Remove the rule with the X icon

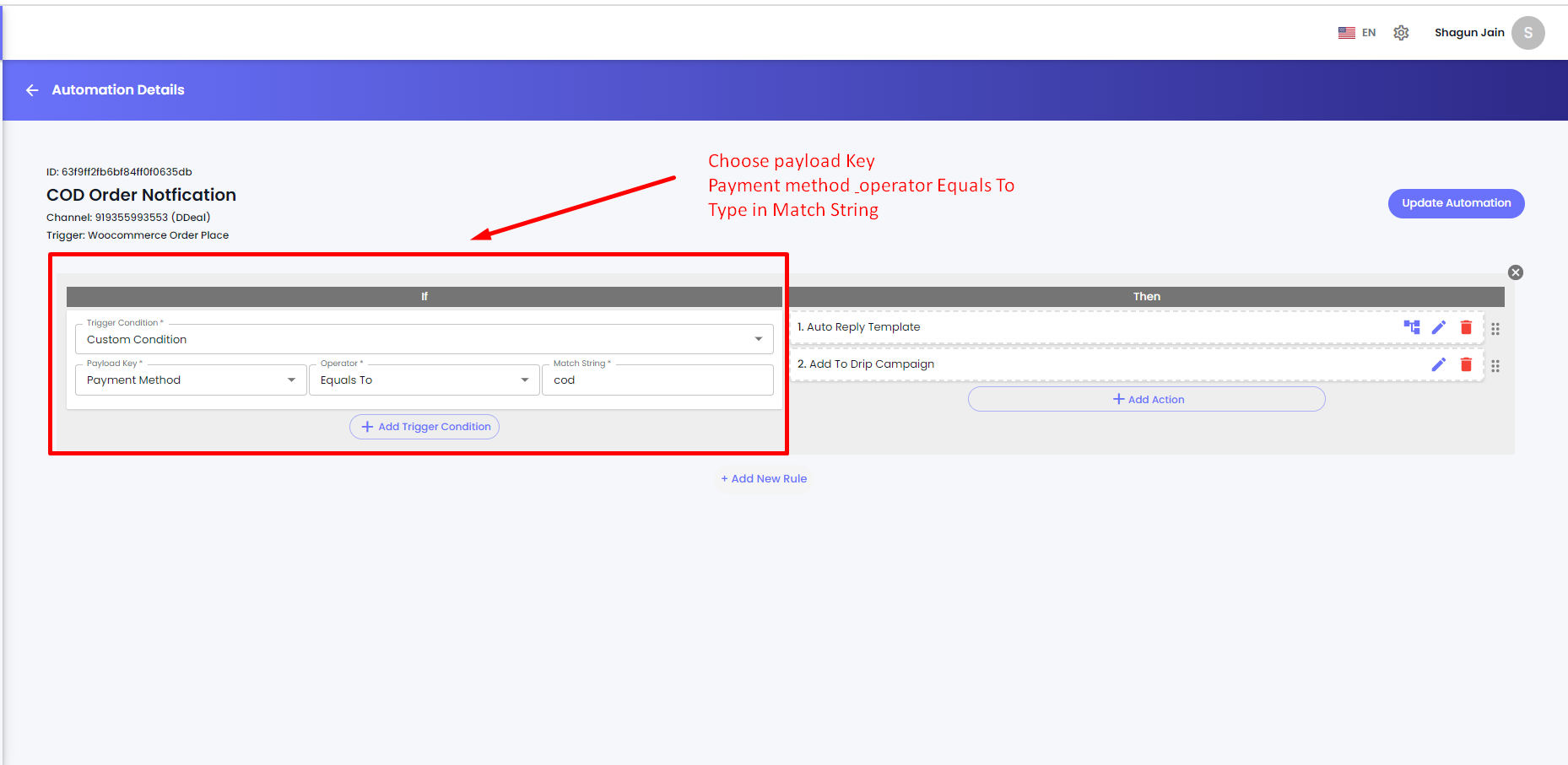click(1516, 272)
